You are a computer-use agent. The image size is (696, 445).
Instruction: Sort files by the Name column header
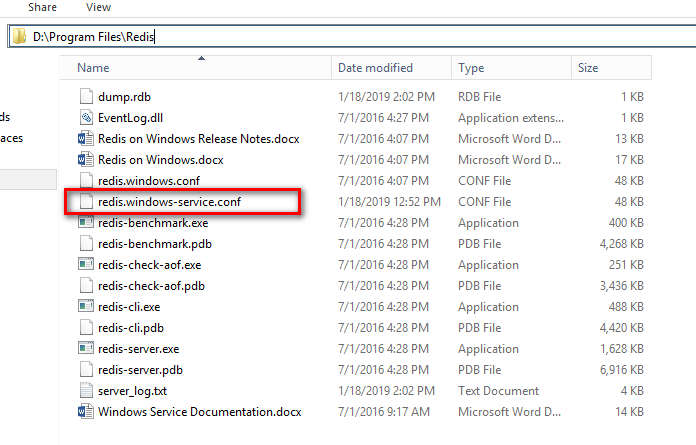(x=196, y=68)
